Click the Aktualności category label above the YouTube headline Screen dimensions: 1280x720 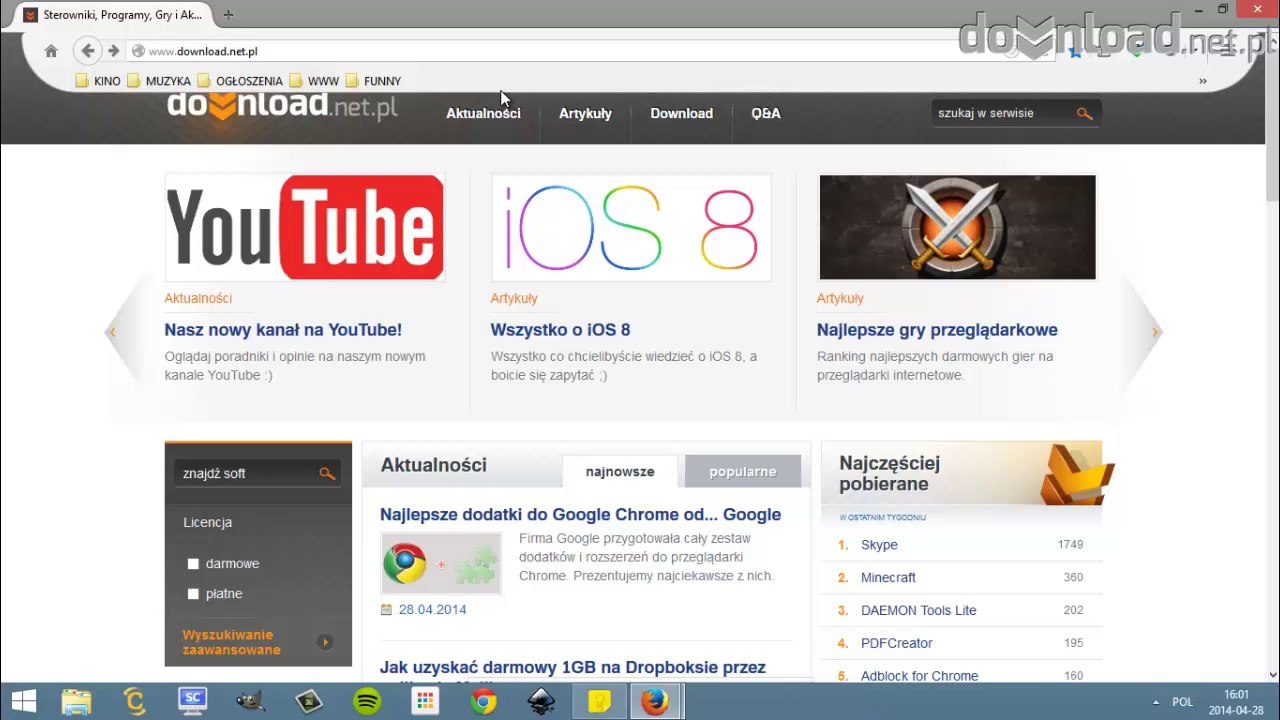[x=198, y=298]
